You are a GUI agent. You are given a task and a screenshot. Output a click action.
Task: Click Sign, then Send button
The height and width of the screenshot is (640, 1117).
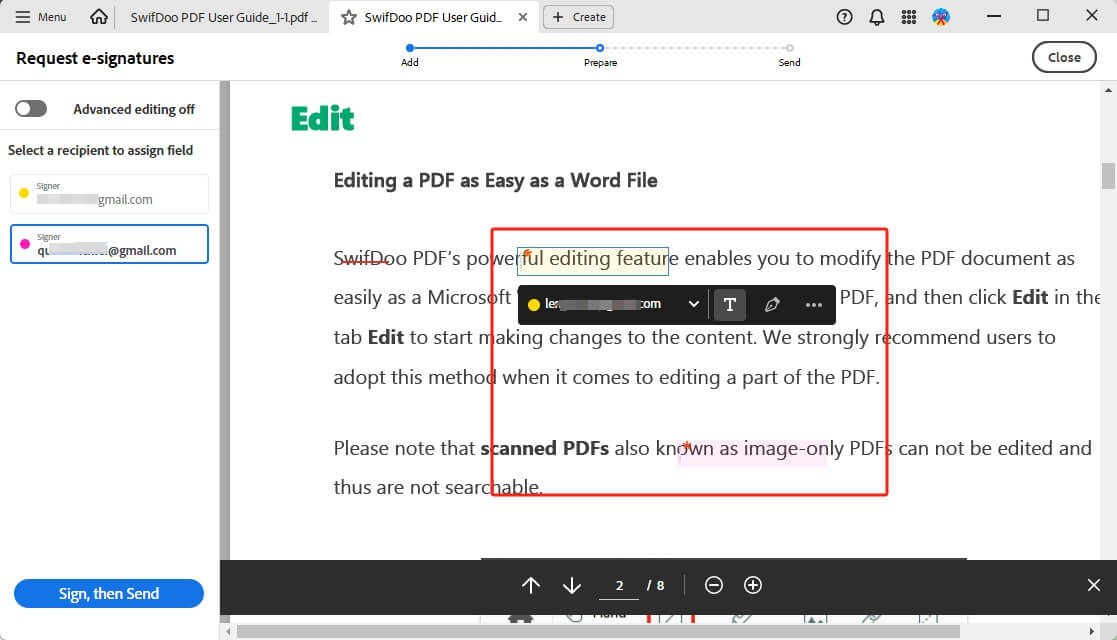pyautogui.click(x=109, y=593)
